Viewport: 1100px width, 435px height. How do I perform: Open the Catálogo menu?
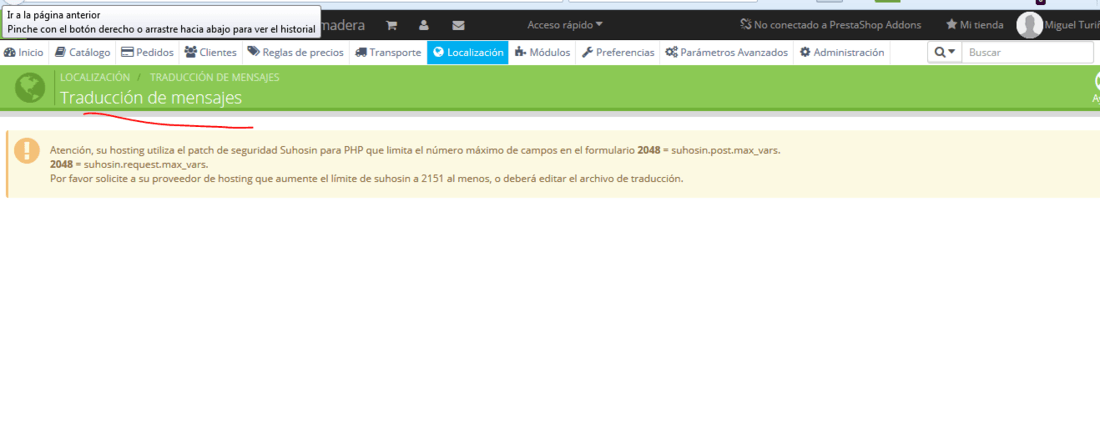83,52
